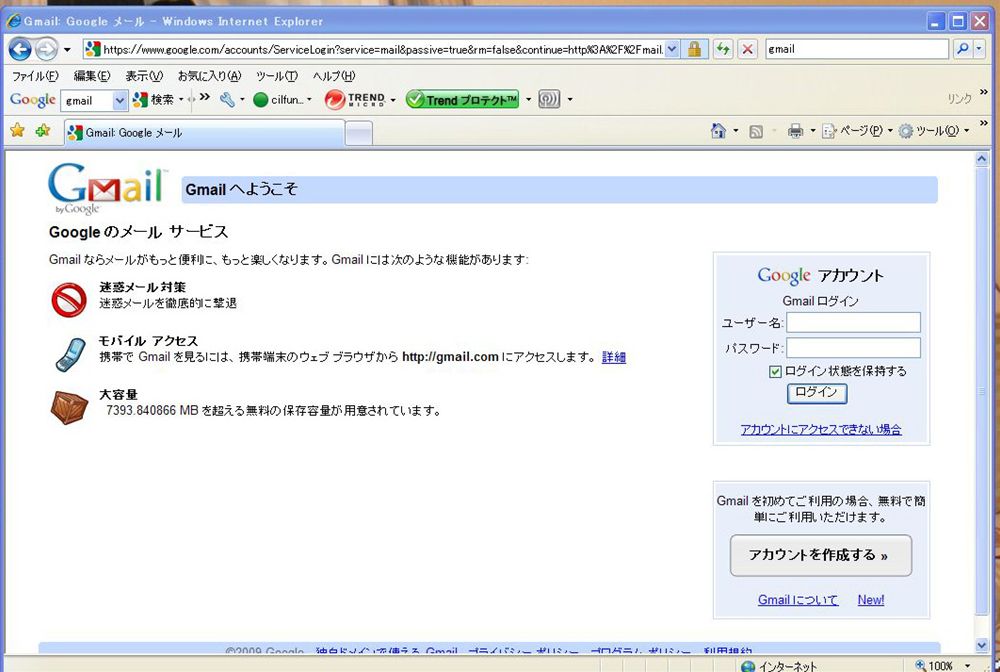Open the Gmail について link
Screen dimensions: 1000x672
pyautogui.click(x=797, y=599)
